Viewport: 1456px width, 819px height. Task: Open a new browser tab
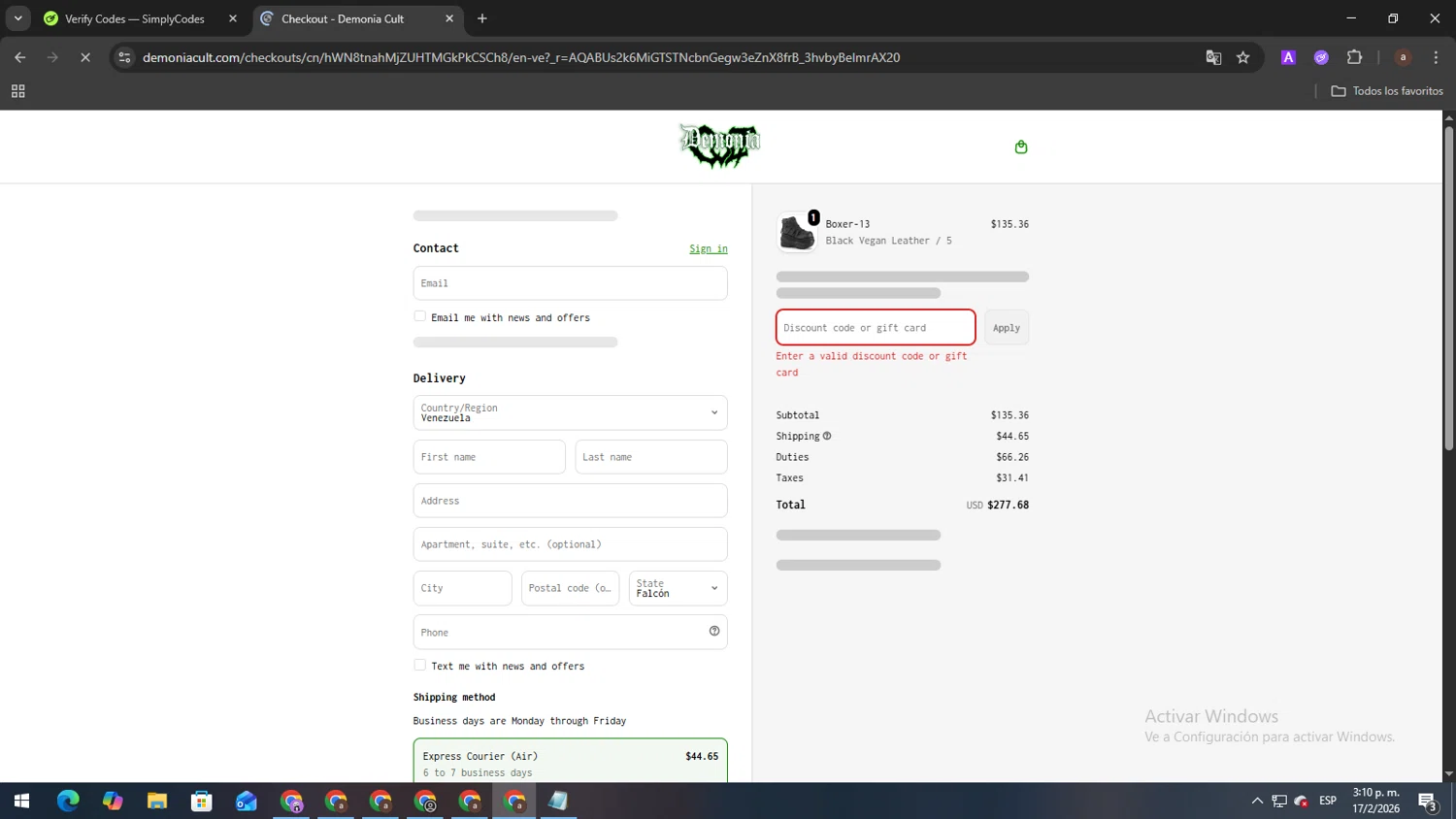482,18
